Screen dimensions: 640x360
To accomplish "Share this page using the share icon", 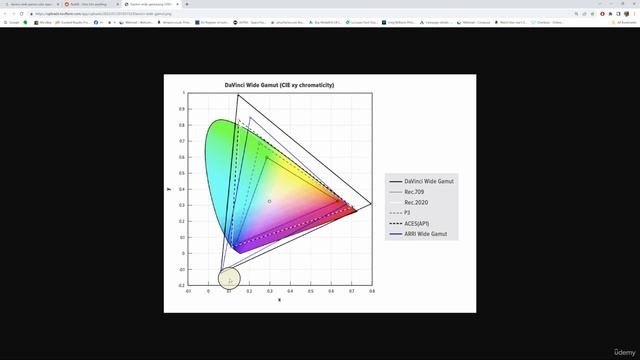I will 584,14.
